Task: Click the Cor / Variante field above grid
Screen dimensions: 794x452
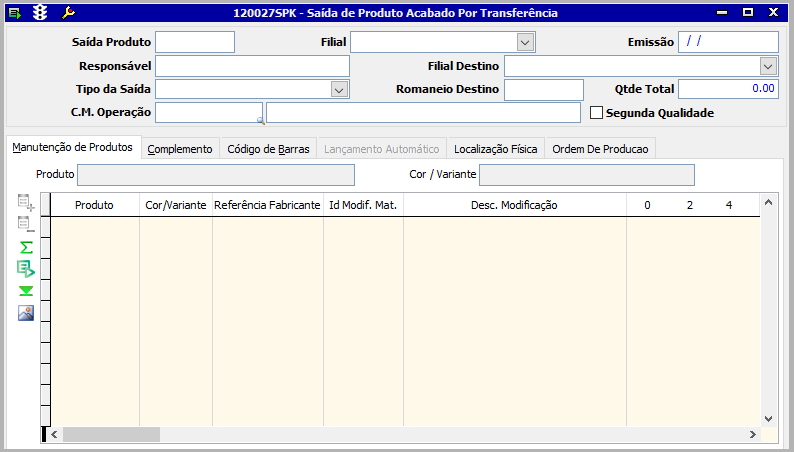Action: pos(587,175)
